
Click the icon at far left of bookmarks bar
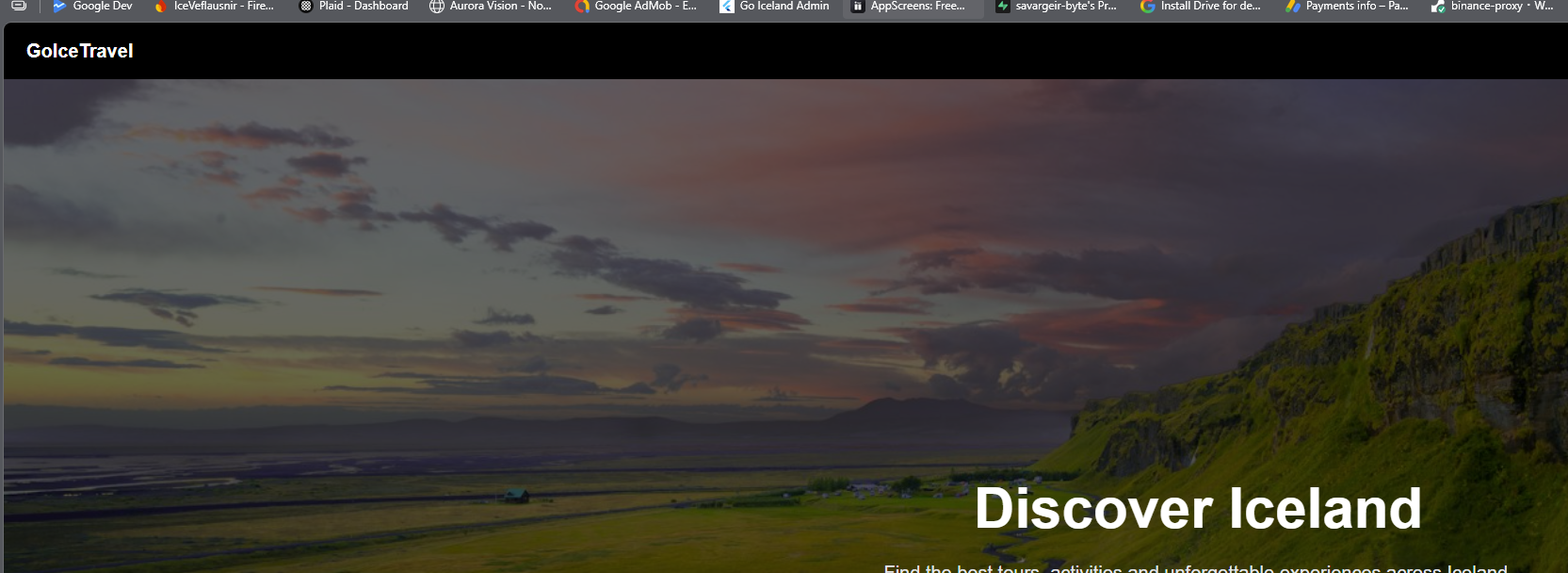[x=19, y=6]
